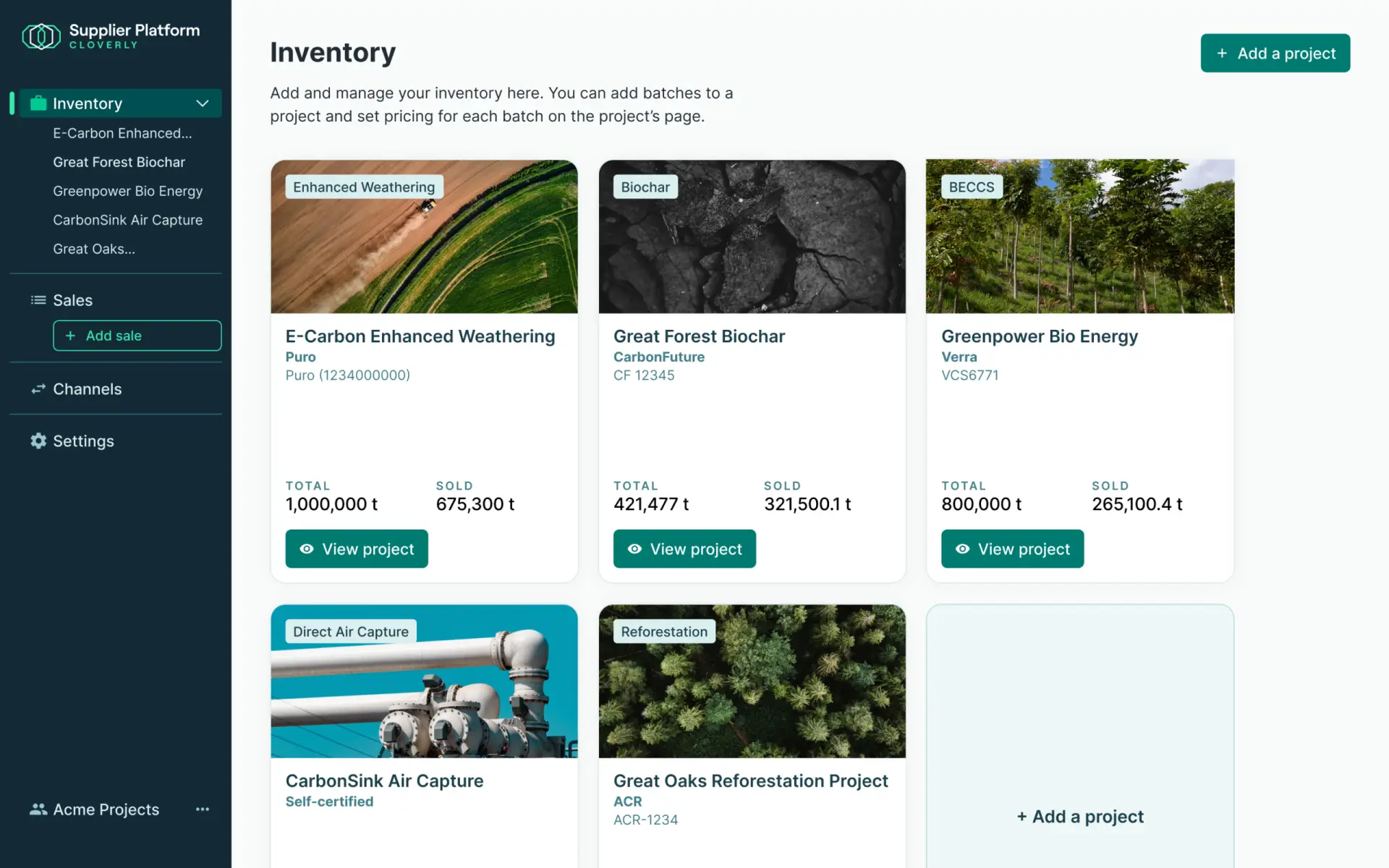This screenshot has width=1389, height=868.
Task: Click the eye icon on Great Forest Biochar's View project
Action: tap(634, 549)
